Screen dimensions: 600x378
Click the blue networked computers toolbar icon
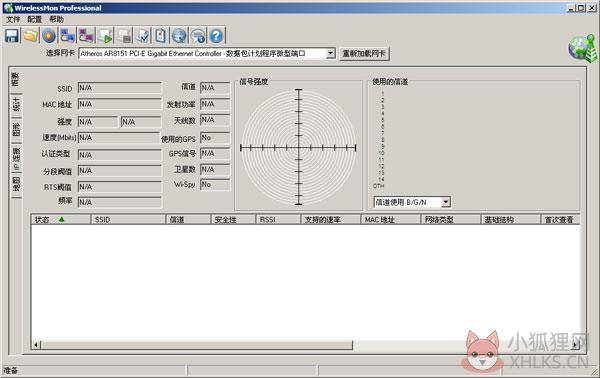(68, 36)
